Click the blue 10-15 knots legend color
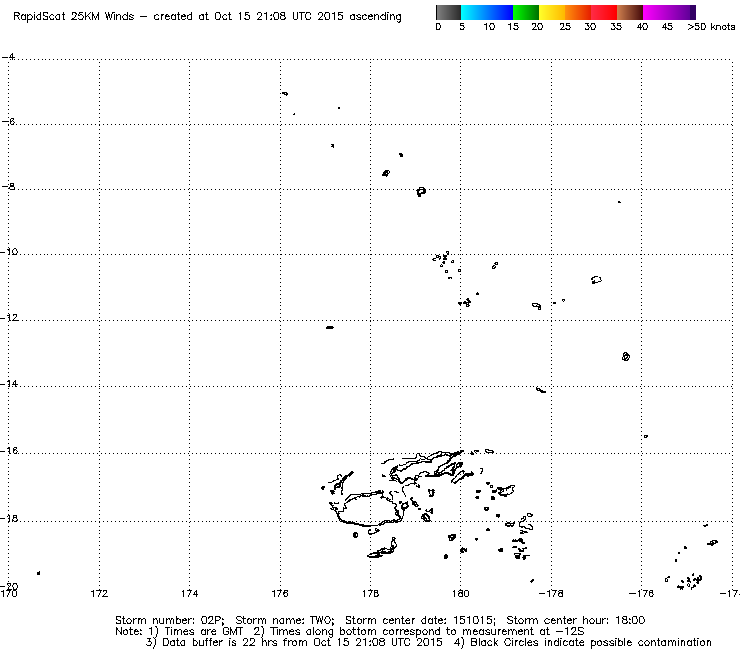Image resolution: width=740 pixels, height=650 pixels. (500, 12)
